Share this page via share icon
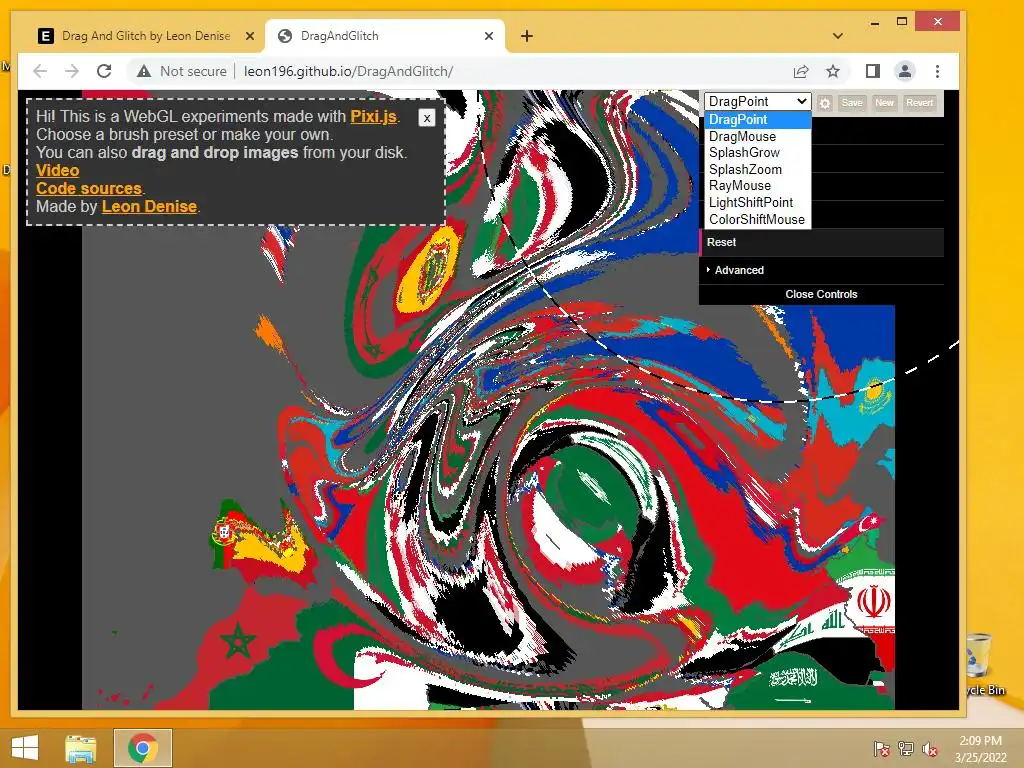This screenshot has width=1024, height=768. [801, 71]
